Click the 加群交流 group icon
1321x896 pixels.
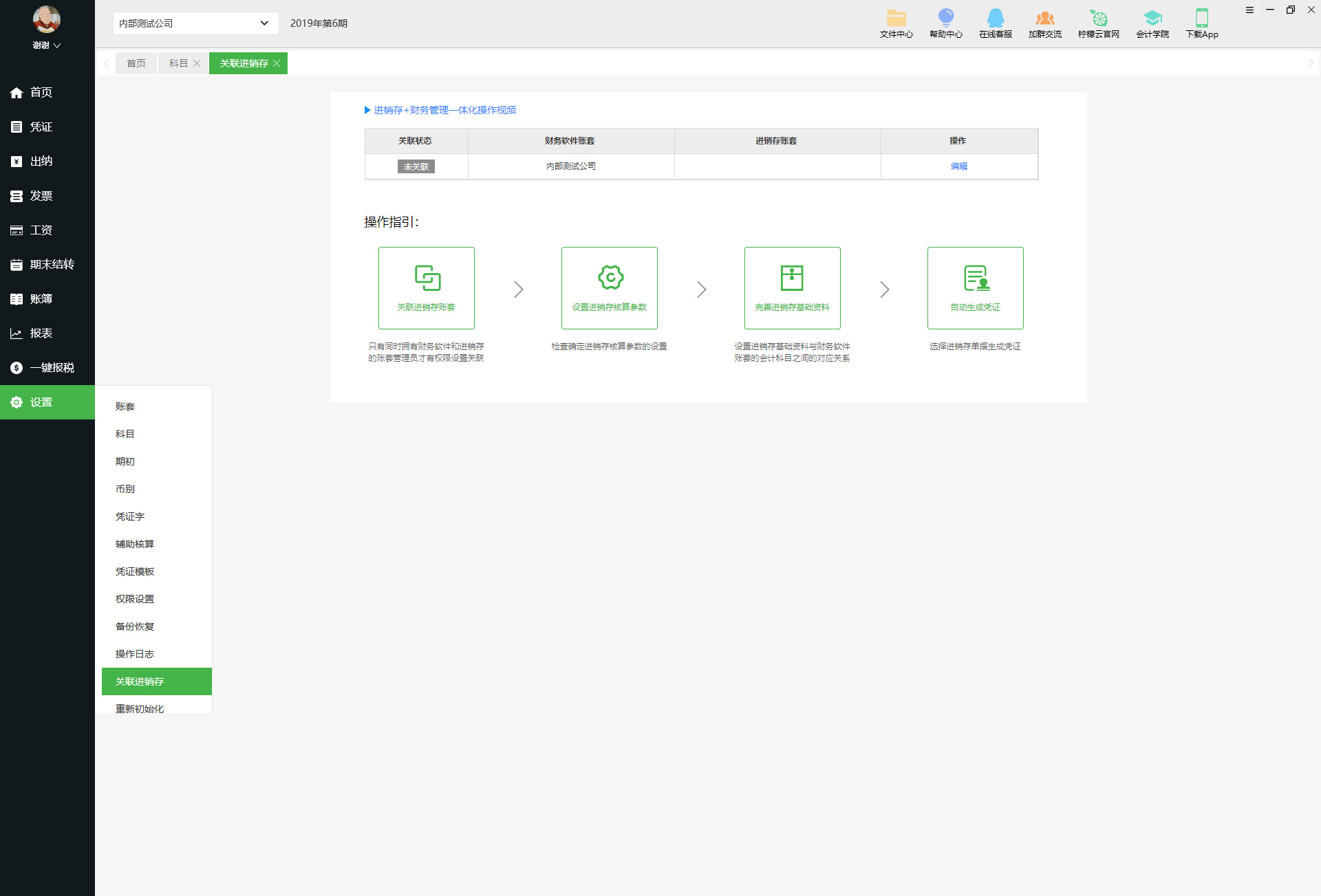point(1044,19)
